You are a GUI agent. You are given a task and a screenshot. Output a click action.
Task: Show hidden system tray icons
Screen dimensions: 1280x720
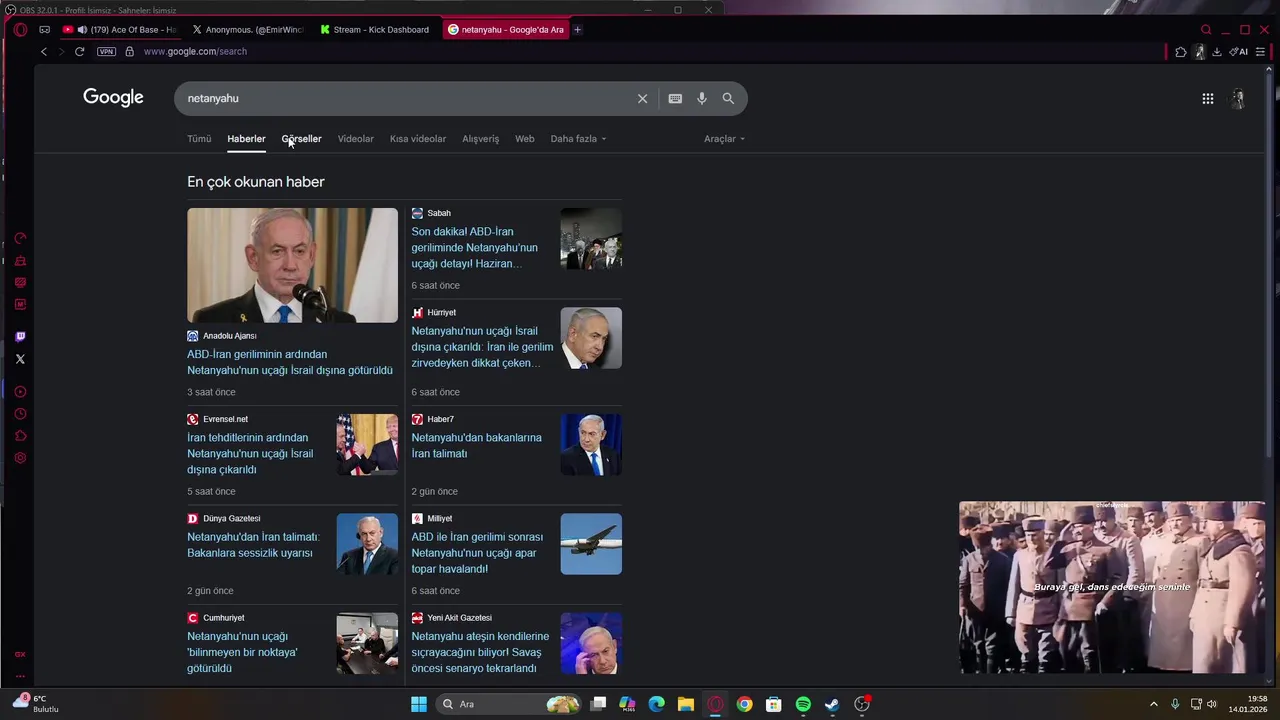point(1153,704)
